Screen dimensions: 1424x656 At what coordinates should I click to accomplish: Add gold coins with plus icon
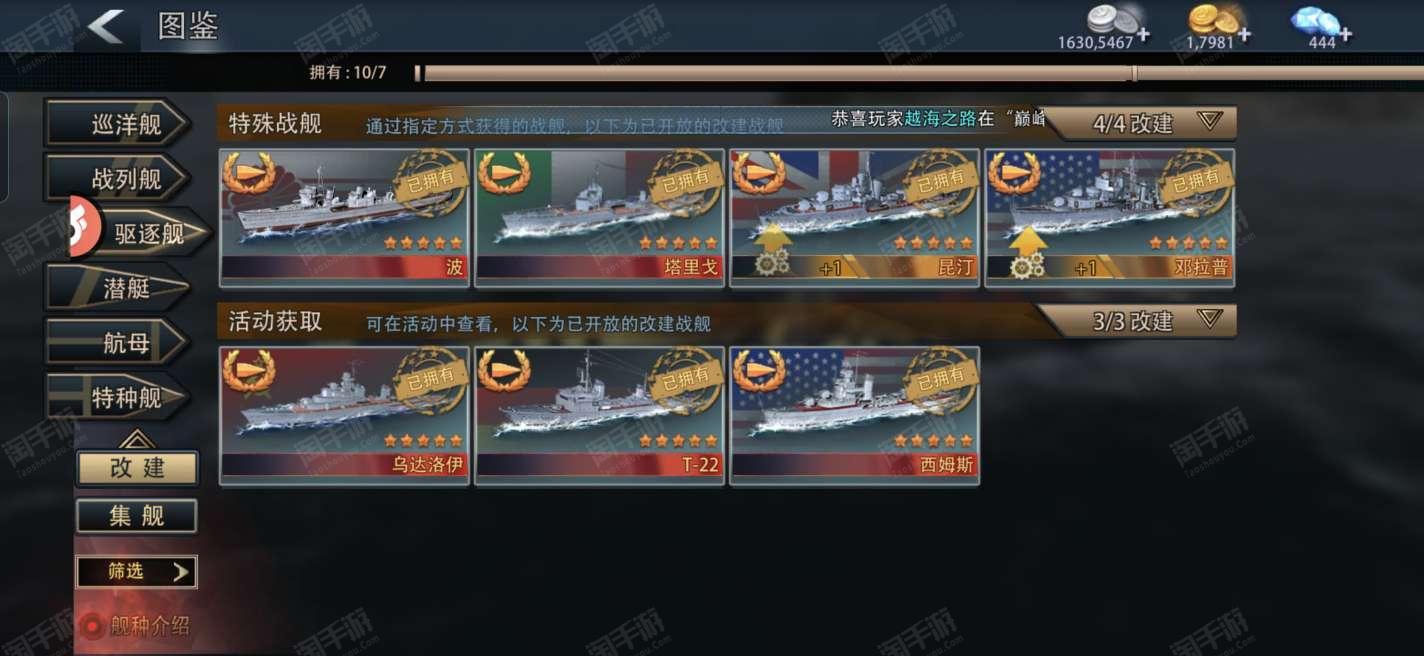click(1244, 35)
